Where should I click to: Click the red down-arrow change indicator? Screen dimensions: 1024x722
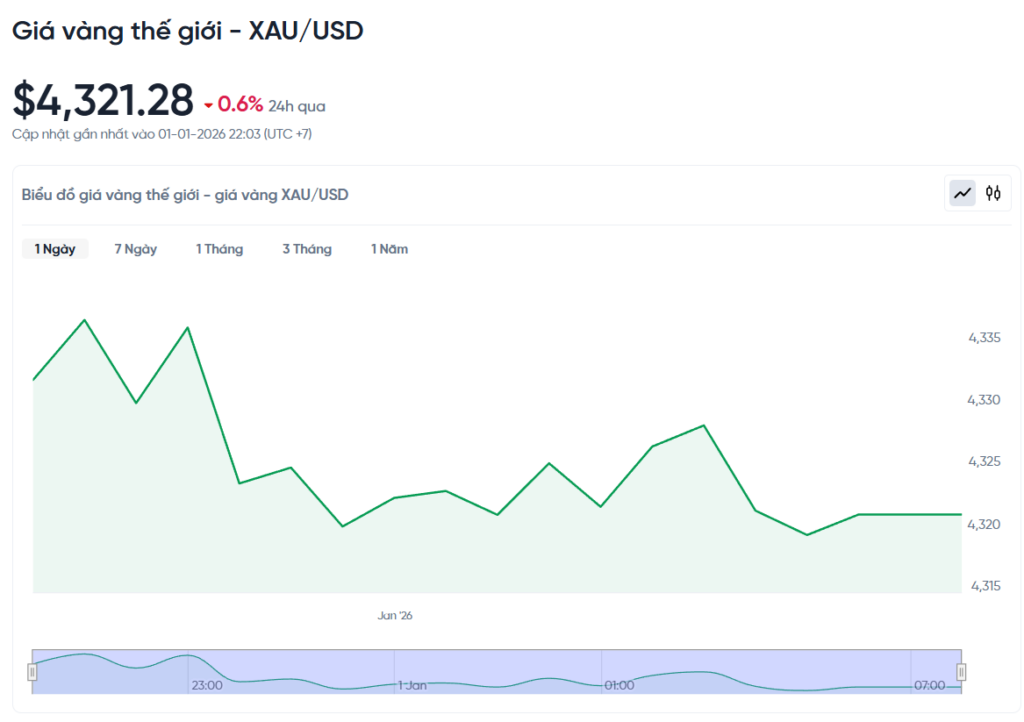click(x=208, y=106)
